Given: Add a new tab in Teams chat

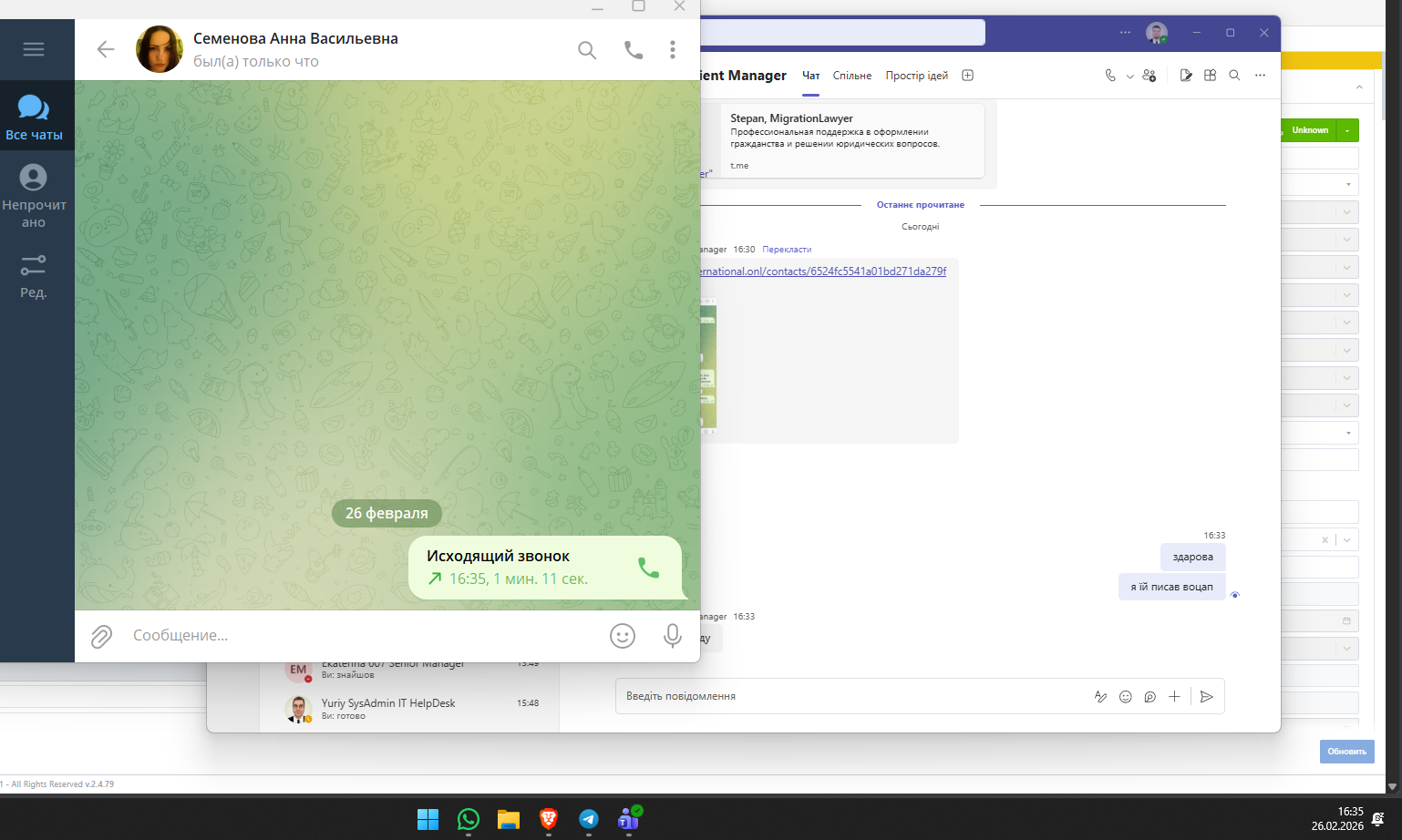Looking at the screenshot, I should tap(968, 76).
